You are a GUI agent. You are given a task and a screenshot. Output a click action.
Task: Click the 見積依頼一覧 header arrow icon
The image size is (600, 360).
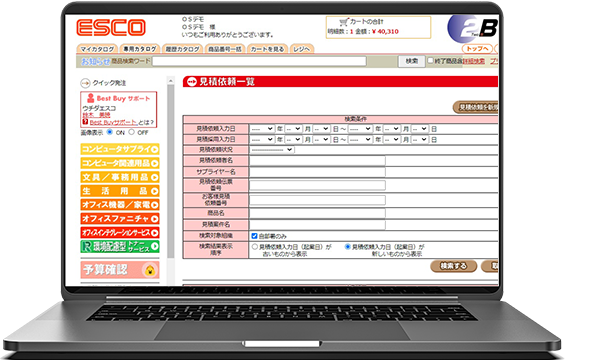(x=191, y=81)
